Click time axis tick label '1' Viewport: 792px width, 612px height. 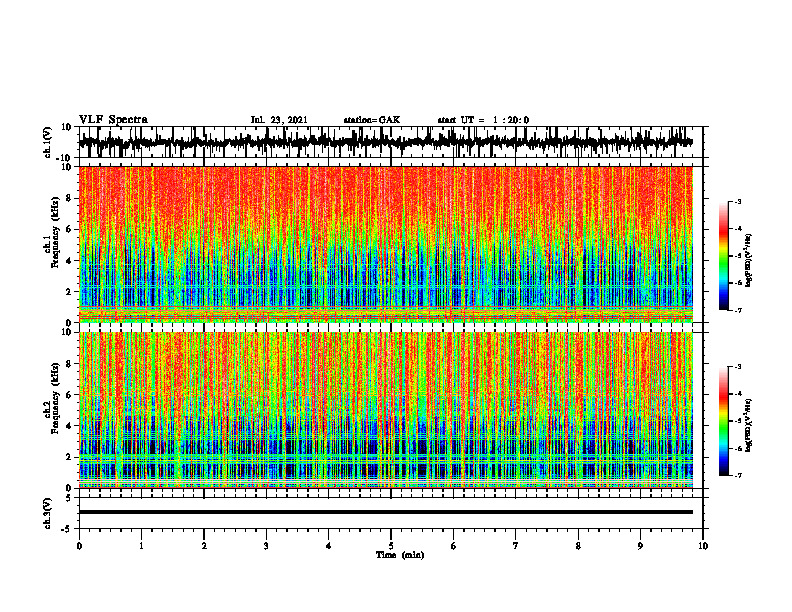pos(141,546)
